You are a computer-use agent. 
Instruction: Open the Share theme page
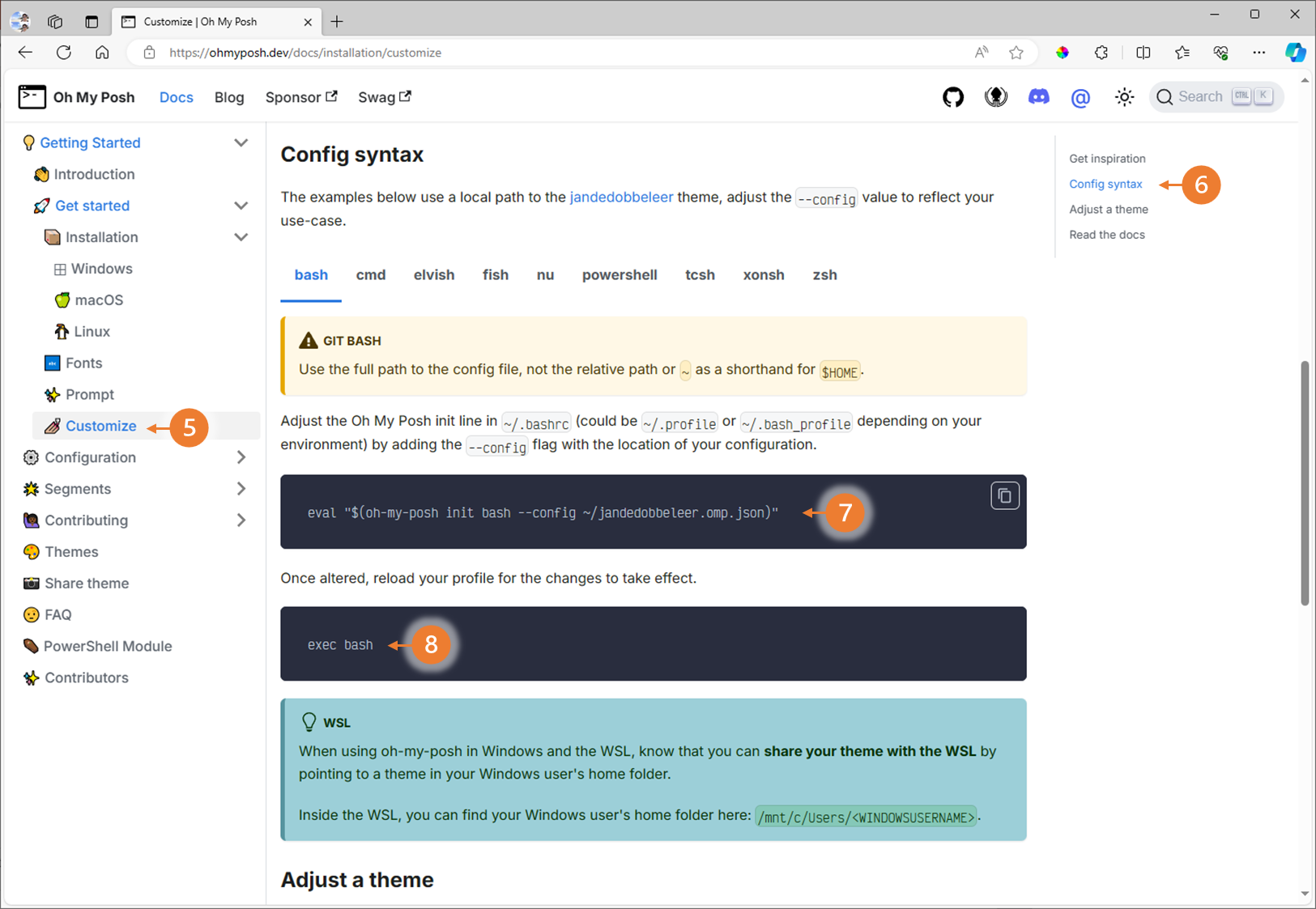[87, 584]
